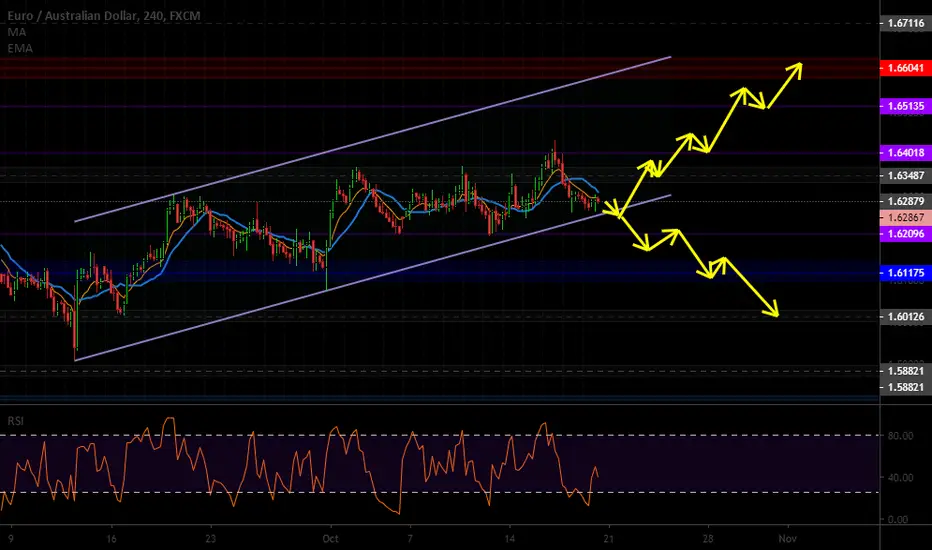The height and width of the screenshot is (550, 932).
Task: Select the 1.62879 price label
Action: point(906,201)
